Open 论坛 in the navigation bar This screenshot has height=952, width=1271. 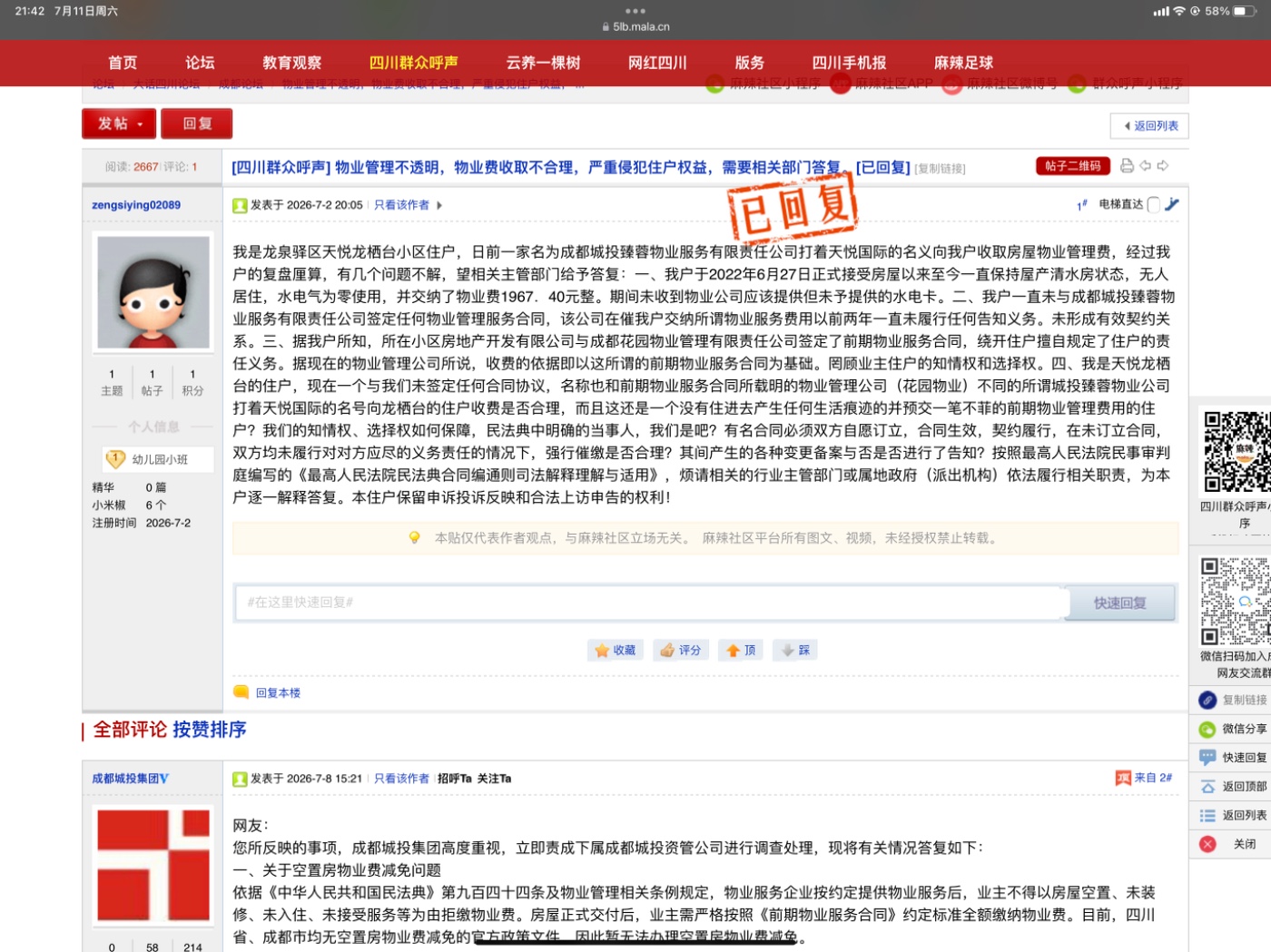[200, 63]
